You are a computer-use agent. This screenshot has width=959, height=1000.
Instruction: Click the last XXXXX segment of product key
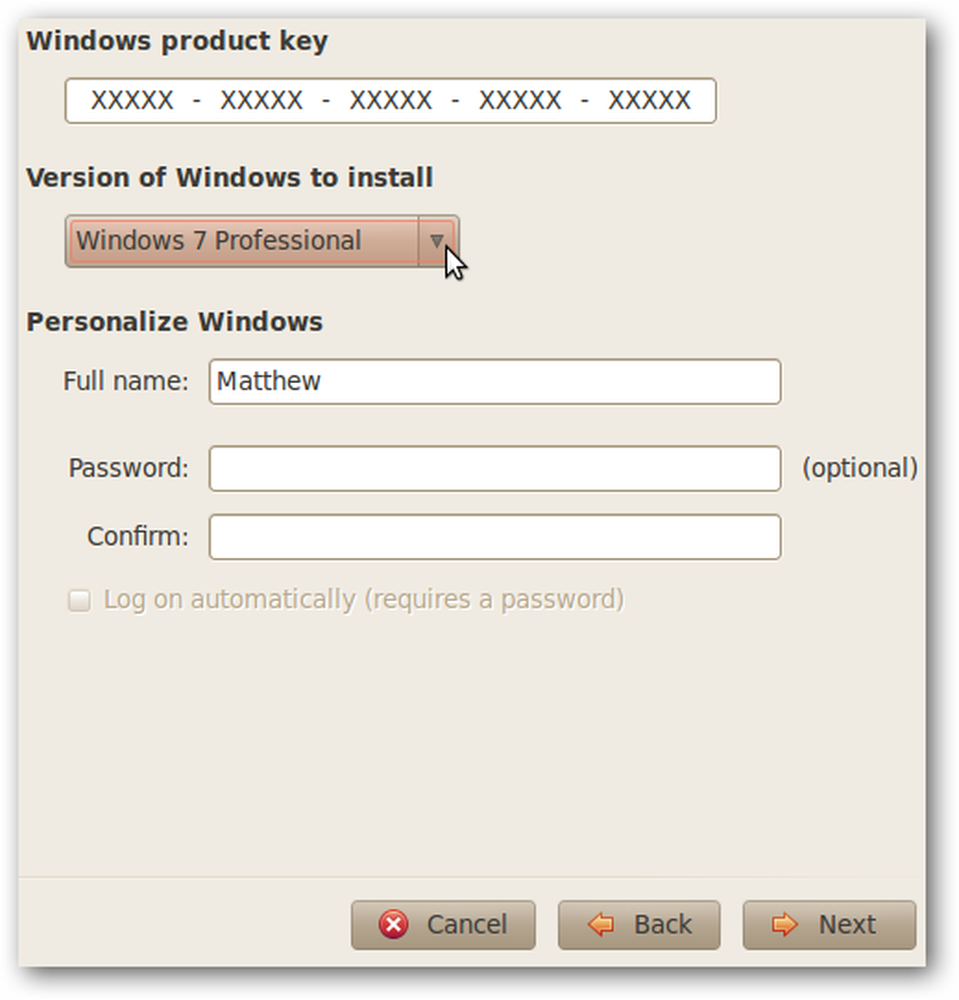click(649, 100)
